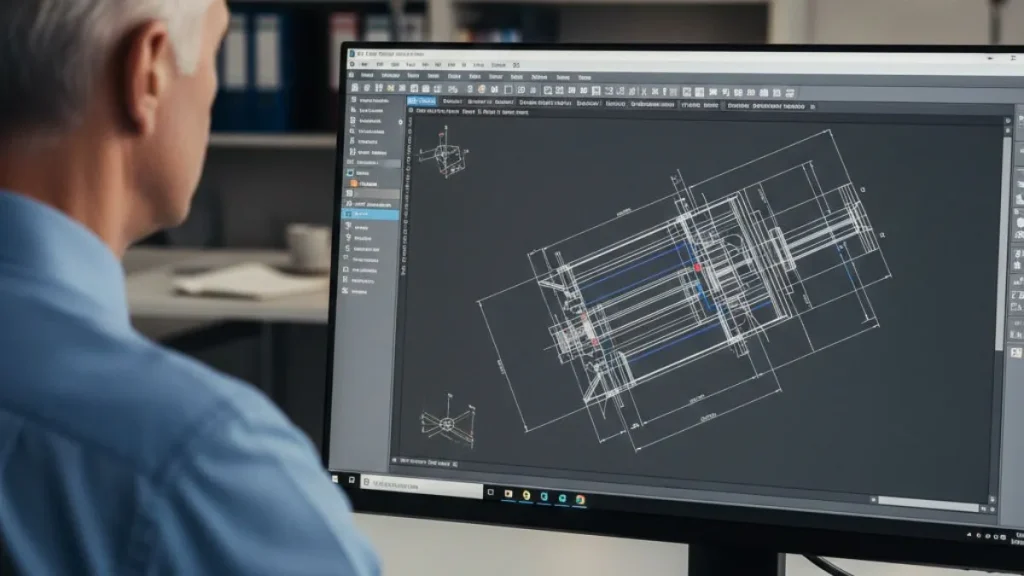Open the blue-highlighted tab above the drawing canvas

click(x=421, y=101)
